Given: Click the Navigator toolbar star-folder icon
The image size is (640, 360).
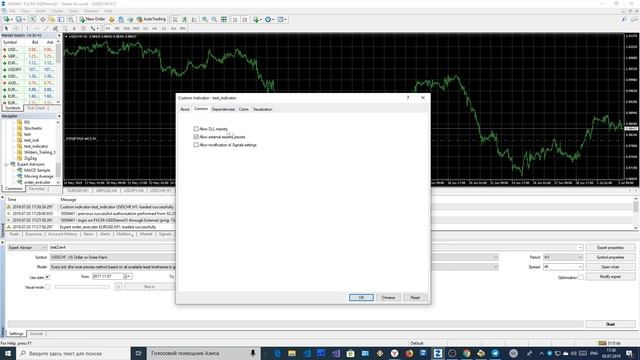Looking at the screenshot, I should pos(51,19).
